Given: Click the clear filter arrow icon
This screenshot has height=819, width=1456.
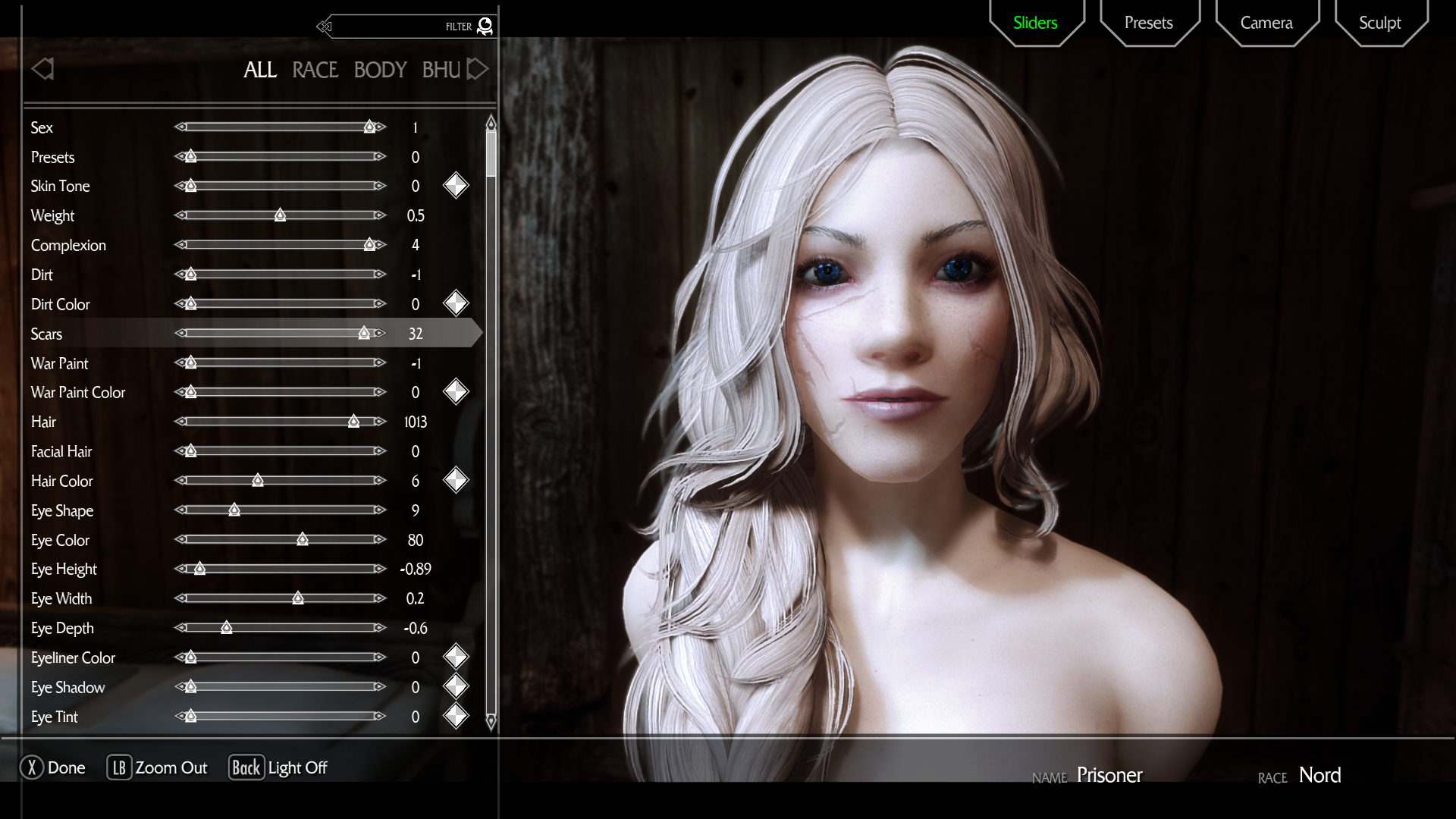Looking at the screenshot, I should tap(325, 27).
